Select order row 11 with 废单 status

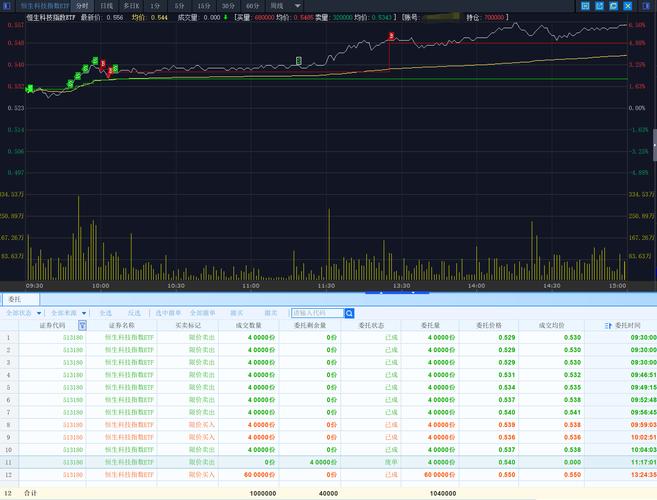tap(328, 462)
